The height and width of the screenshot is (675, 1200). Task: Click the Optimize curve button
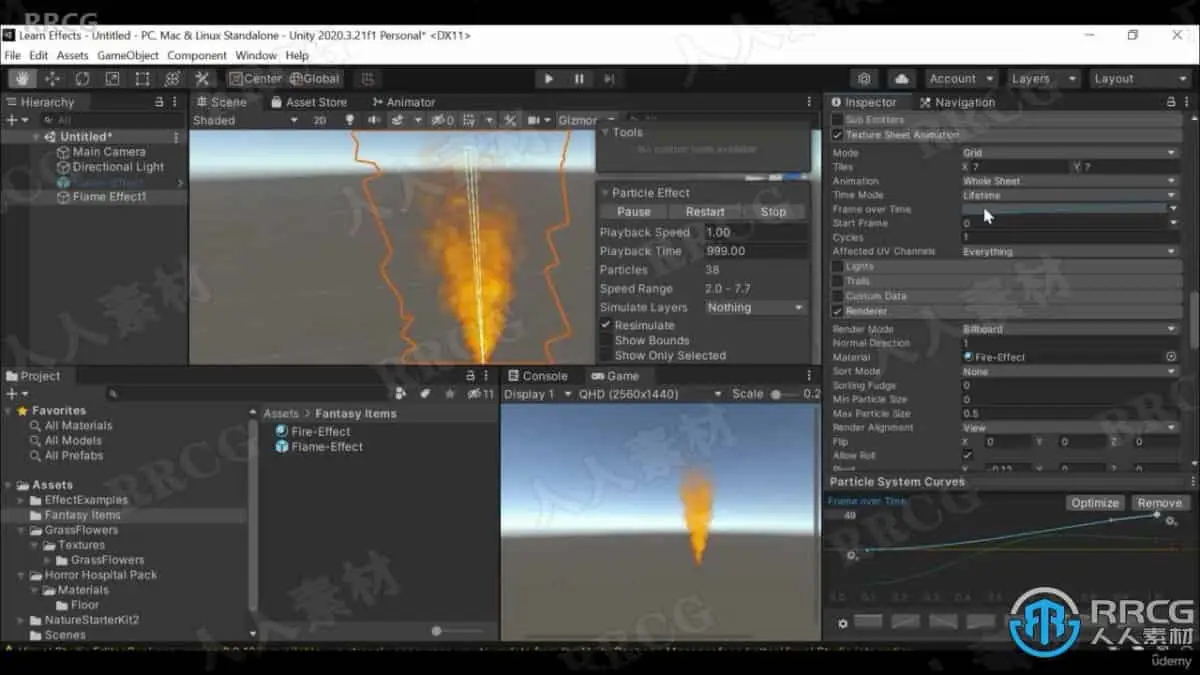click(1095, 503)
